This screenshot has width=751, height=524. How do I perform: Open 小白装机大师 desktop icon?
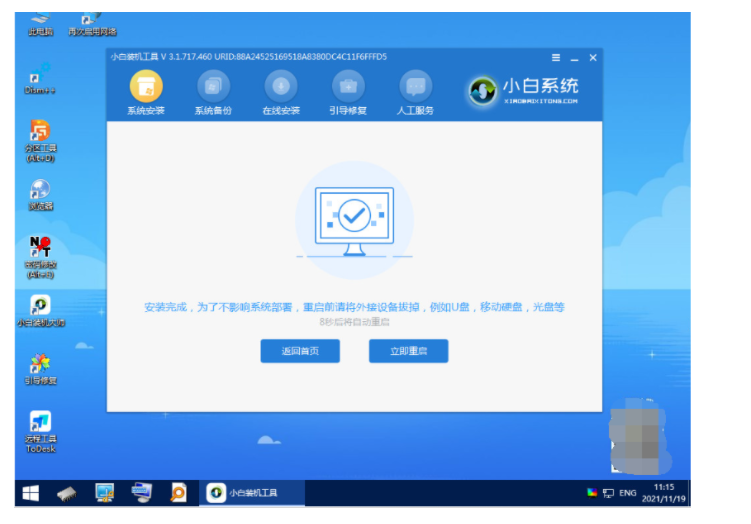[x=41, y=311]
